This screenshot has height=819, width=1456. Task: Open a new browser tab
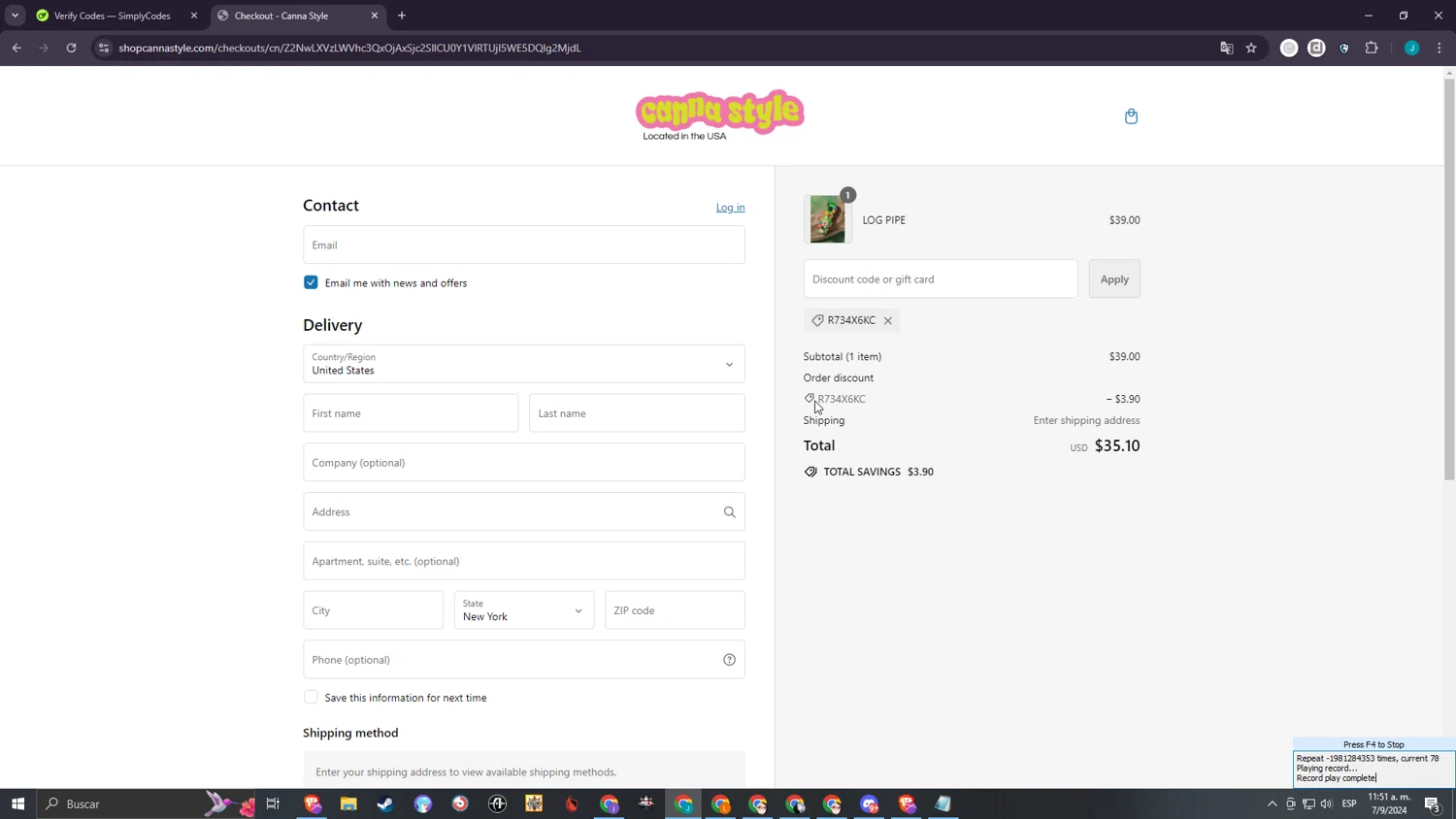(401, 16)
